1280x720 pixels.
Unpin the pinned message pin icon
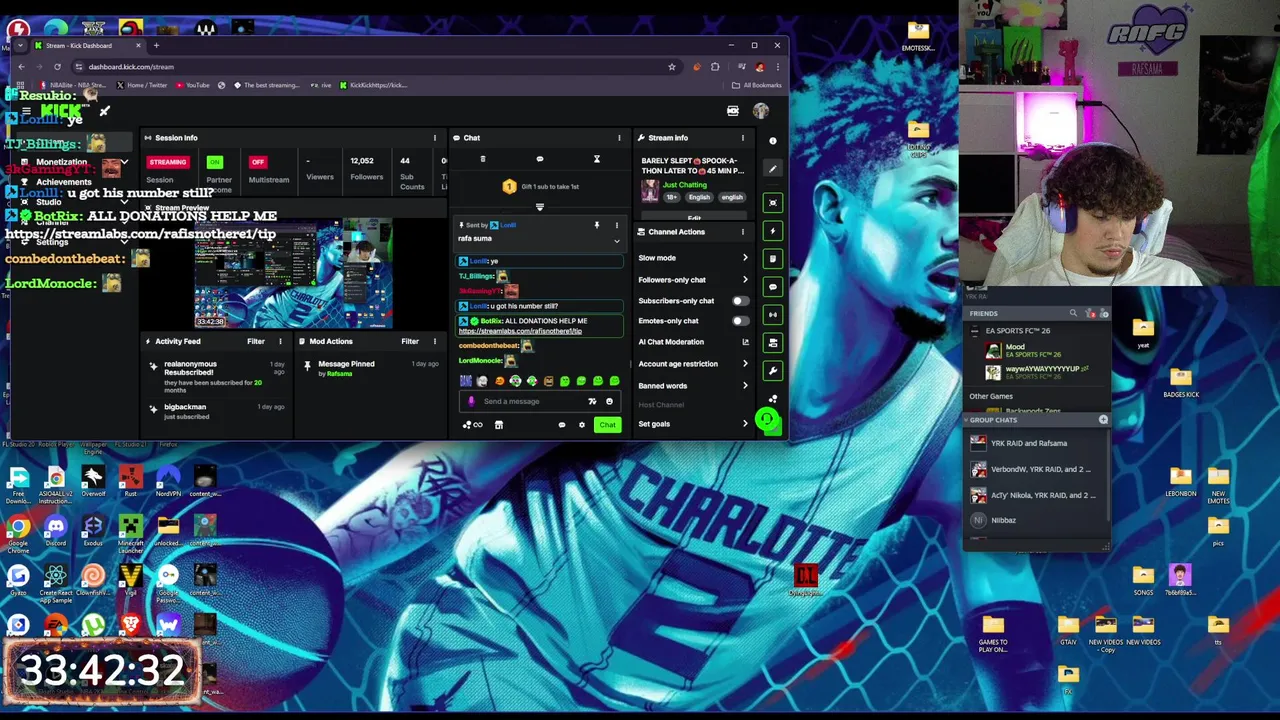coord(597,225)
